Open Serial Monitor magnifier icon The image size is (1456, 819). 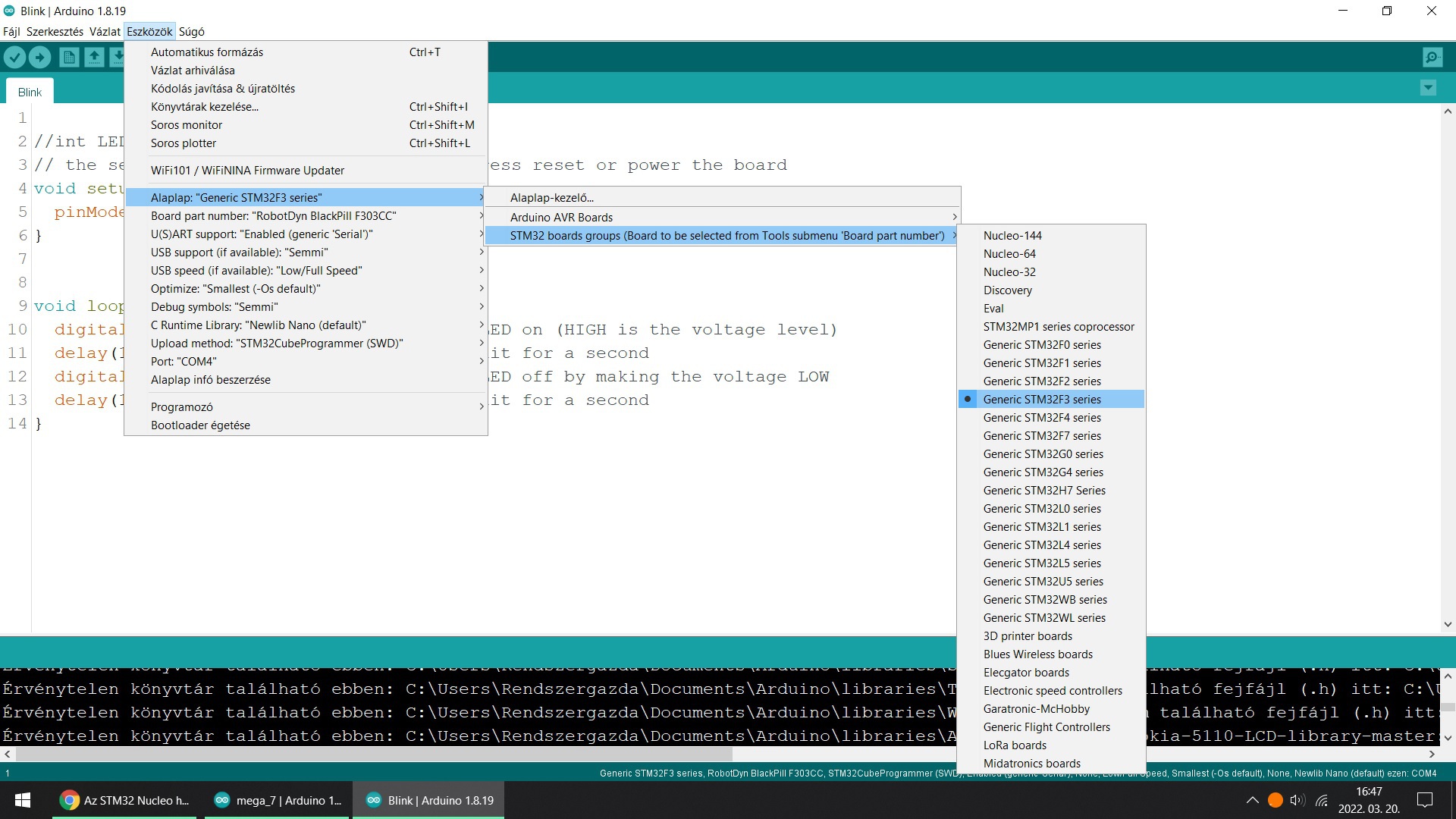click(x=1432, y=57)
